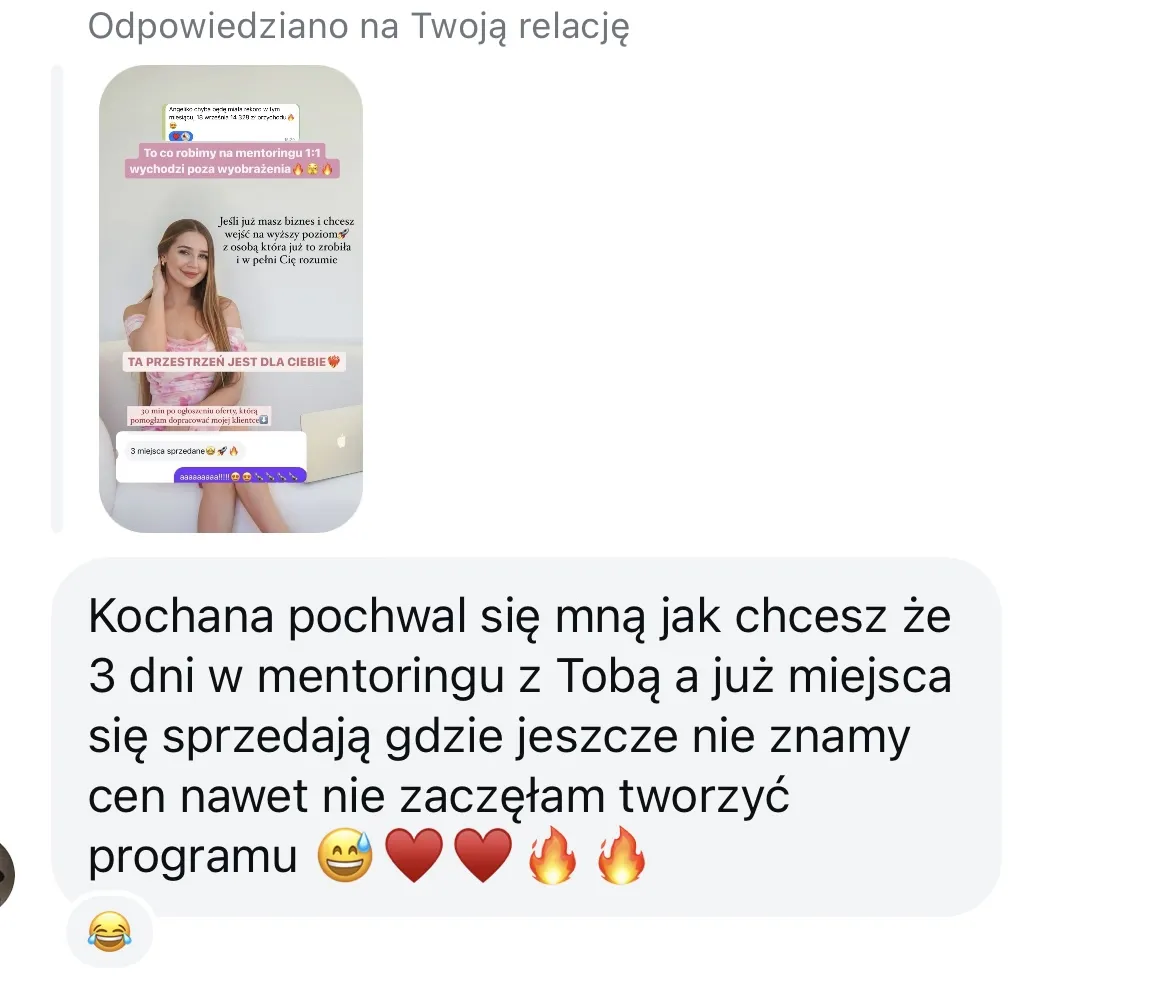Click the last fire emoji in message
1173x987 pixels.
tap(621, 855)
